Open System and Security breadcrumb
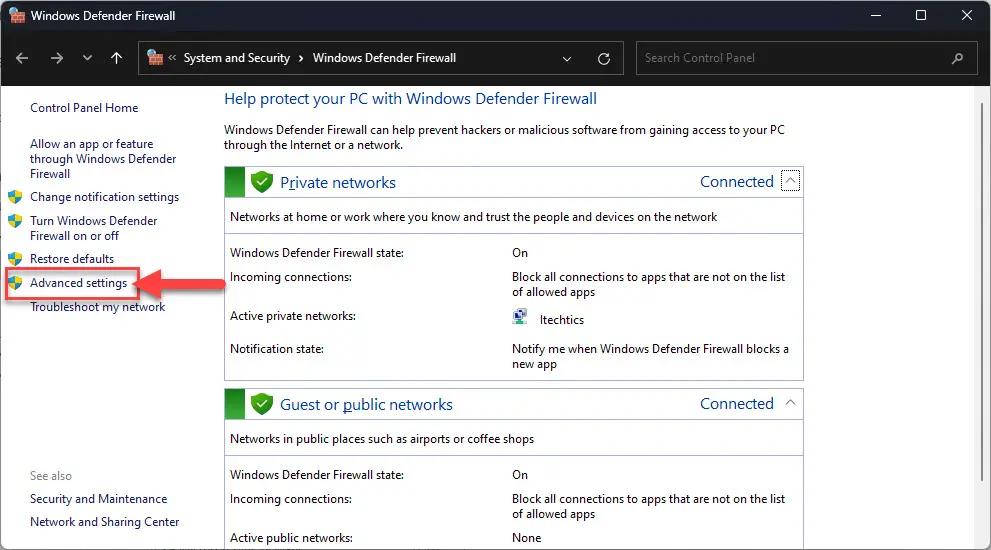This screenshot has height=550, width=991. click(x=236, y=58)
